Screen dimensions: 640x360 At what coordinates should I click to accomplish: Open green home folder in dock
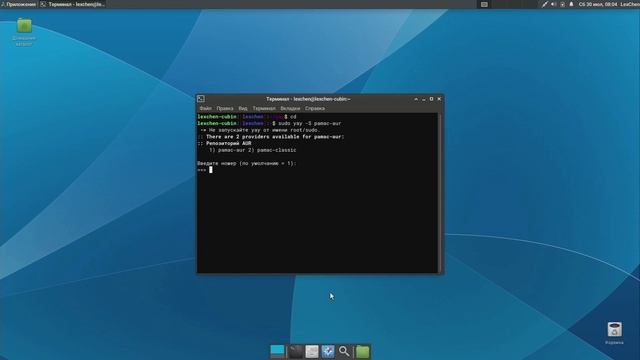pyautogui.click(x=362, y=351)
